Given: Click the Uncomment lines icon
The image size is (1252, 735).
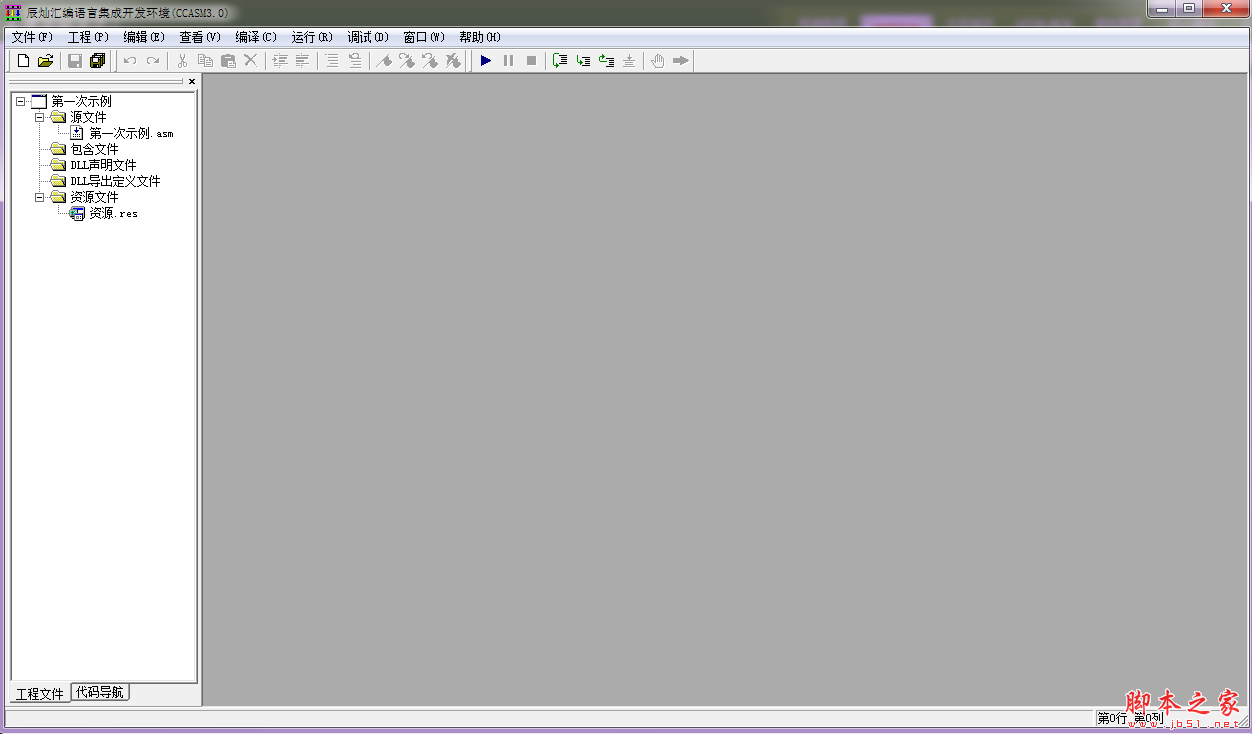Looking at the screenshot, I should [x=355, y=61].
